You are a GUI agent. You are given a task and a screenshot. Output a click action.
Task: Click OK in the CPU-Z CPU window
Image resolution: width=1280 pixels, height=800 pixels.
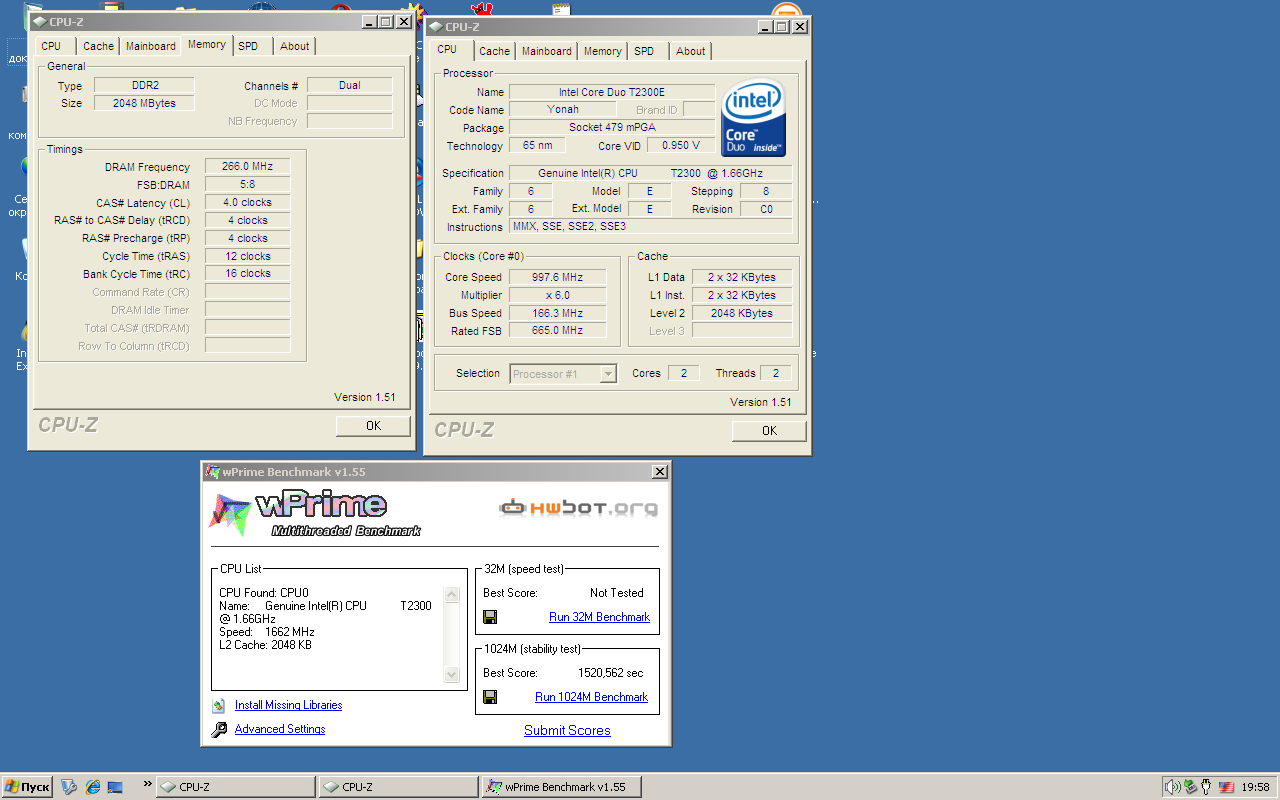click(x=769, y=431)
